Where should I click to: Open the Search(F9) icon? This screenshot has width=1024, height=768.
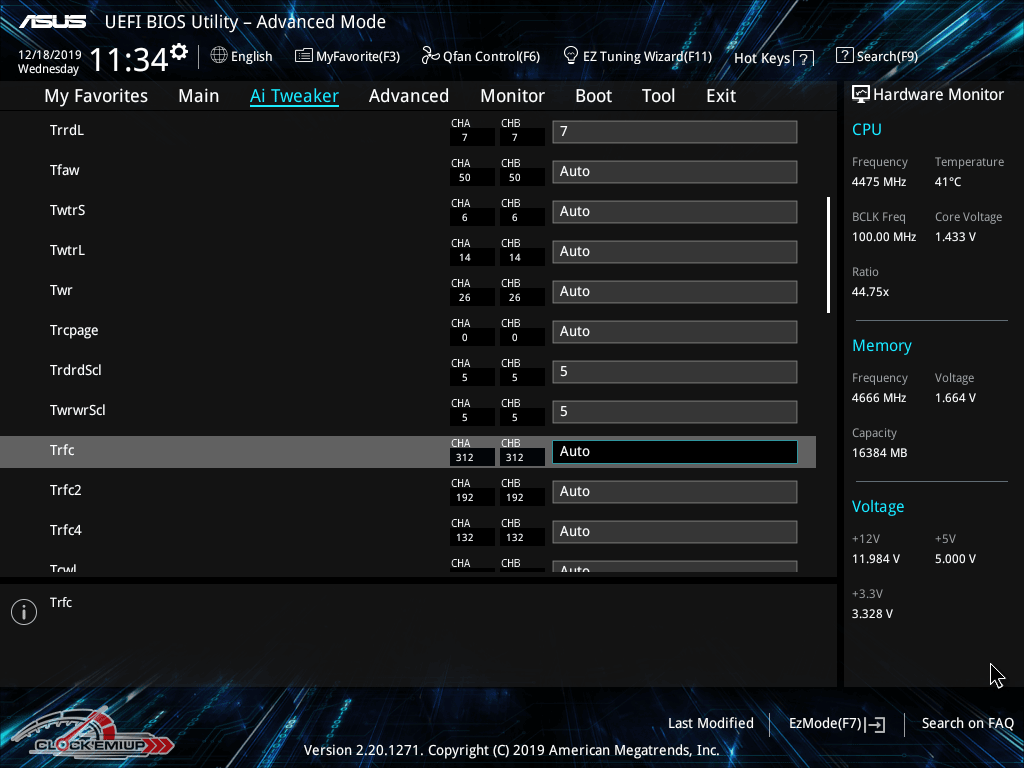point(844,56)
